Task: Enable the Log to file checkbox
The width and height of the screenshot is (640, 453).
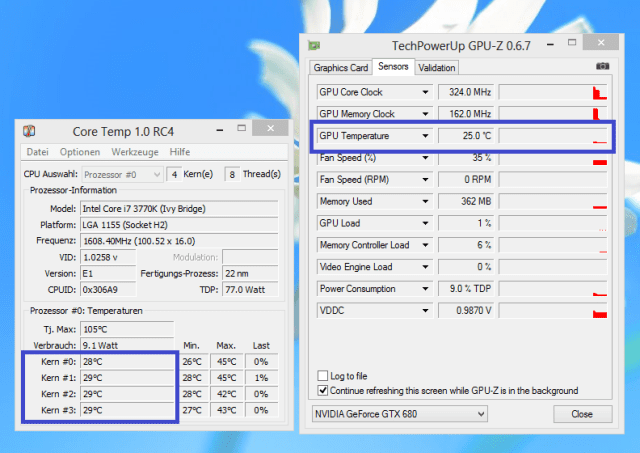Action: pos(322,375)
